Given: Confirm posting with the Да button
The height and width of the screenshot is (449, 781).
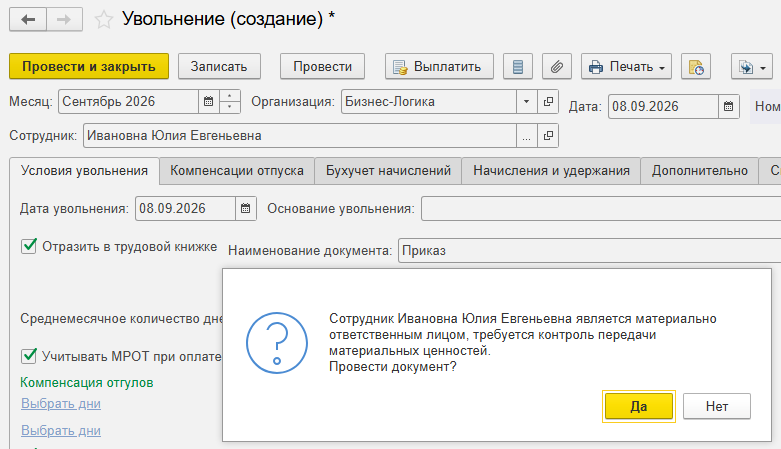Looking at the screenshot, I should point(639,407).
